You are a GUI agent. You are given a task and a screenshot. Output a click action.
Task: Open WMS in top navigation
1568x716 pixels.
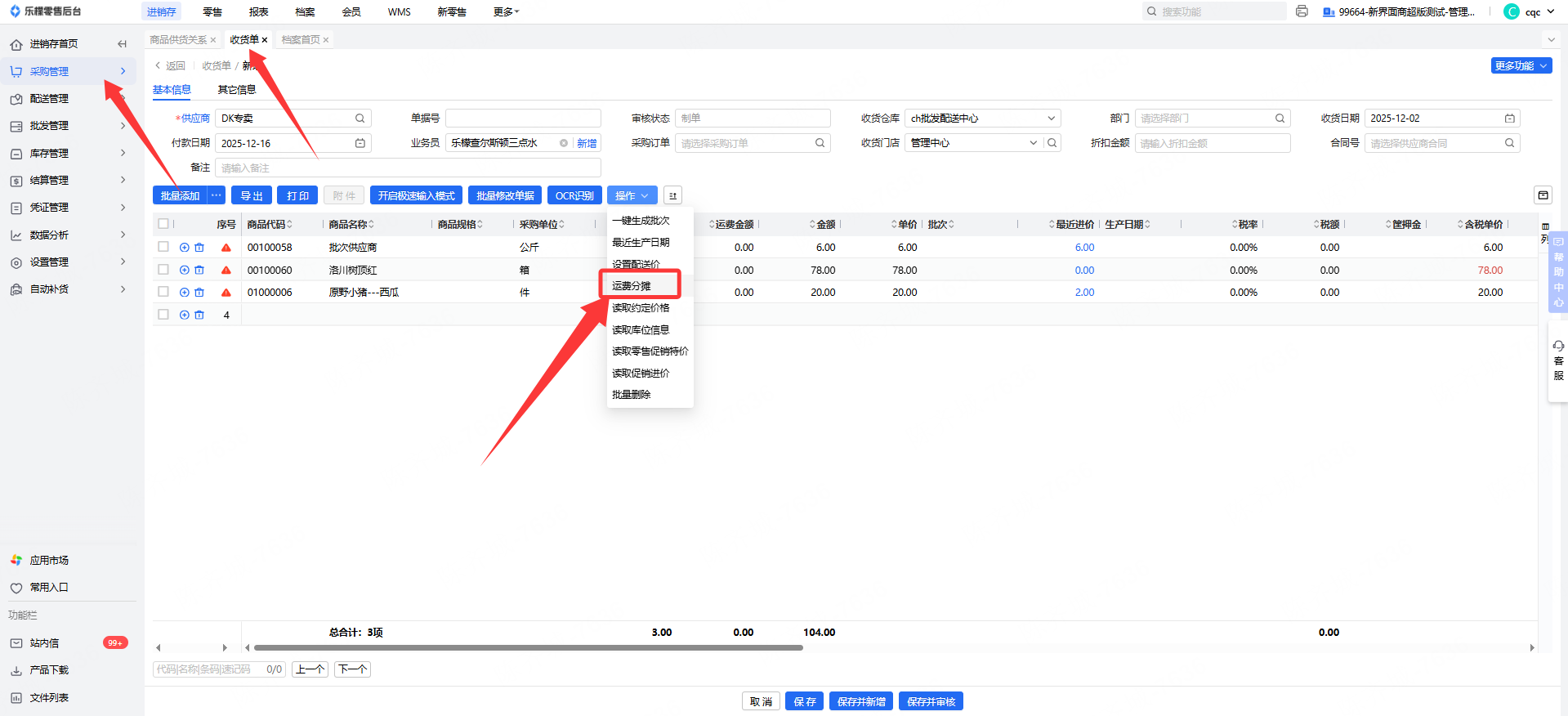[400, 12]
